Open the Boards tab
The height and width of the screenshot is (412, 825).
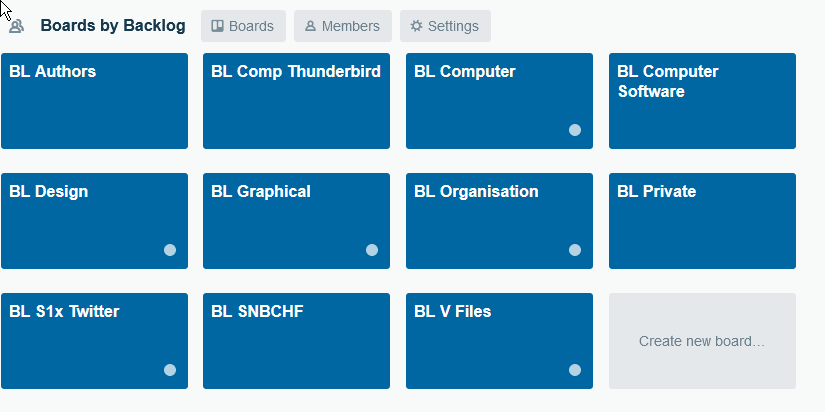(x=243, y=26)
